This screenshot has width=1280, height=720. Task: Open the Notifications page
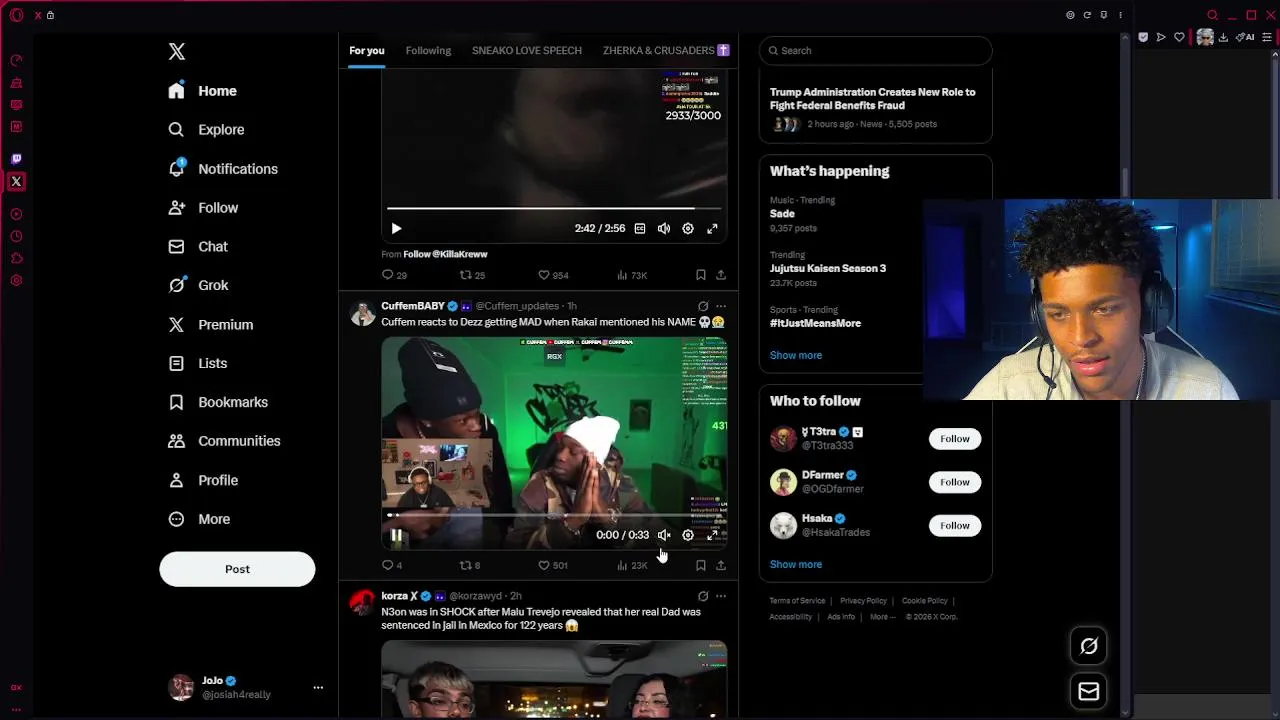[x=223, y=169]
